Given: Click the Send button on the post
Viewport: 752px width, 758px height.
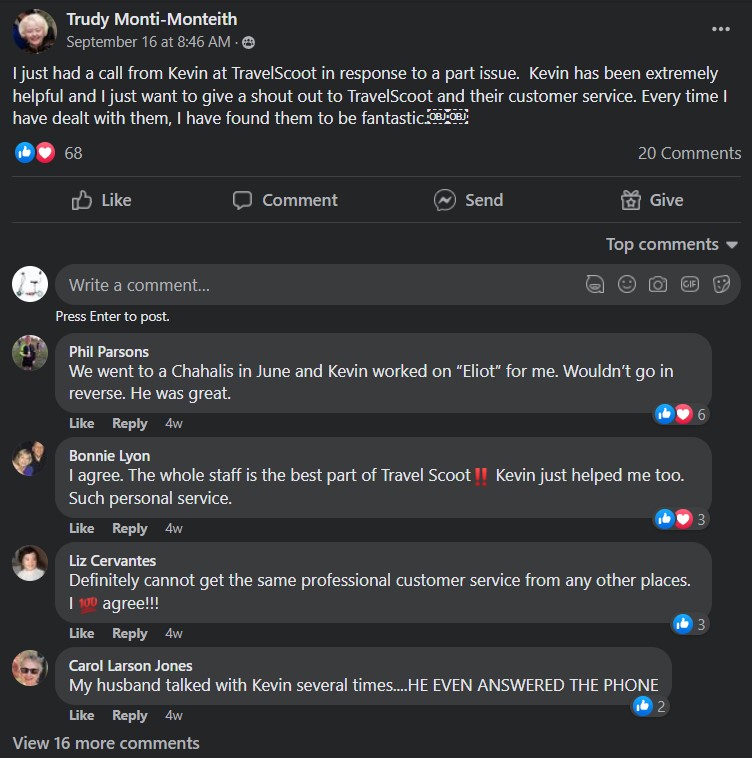Looking at the screenshot, I should coord(469,200).
